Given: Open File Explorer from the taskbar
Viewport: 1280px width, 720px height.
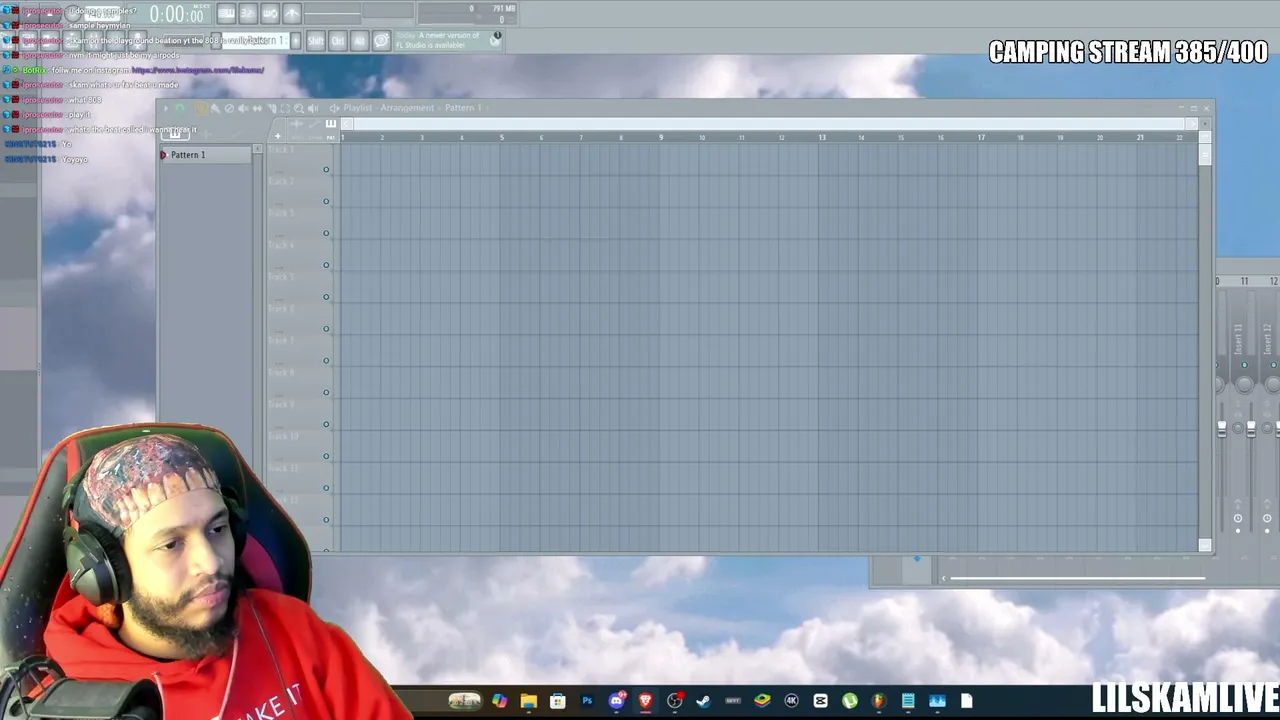Looking at the screenshot, I should [528, 701].
